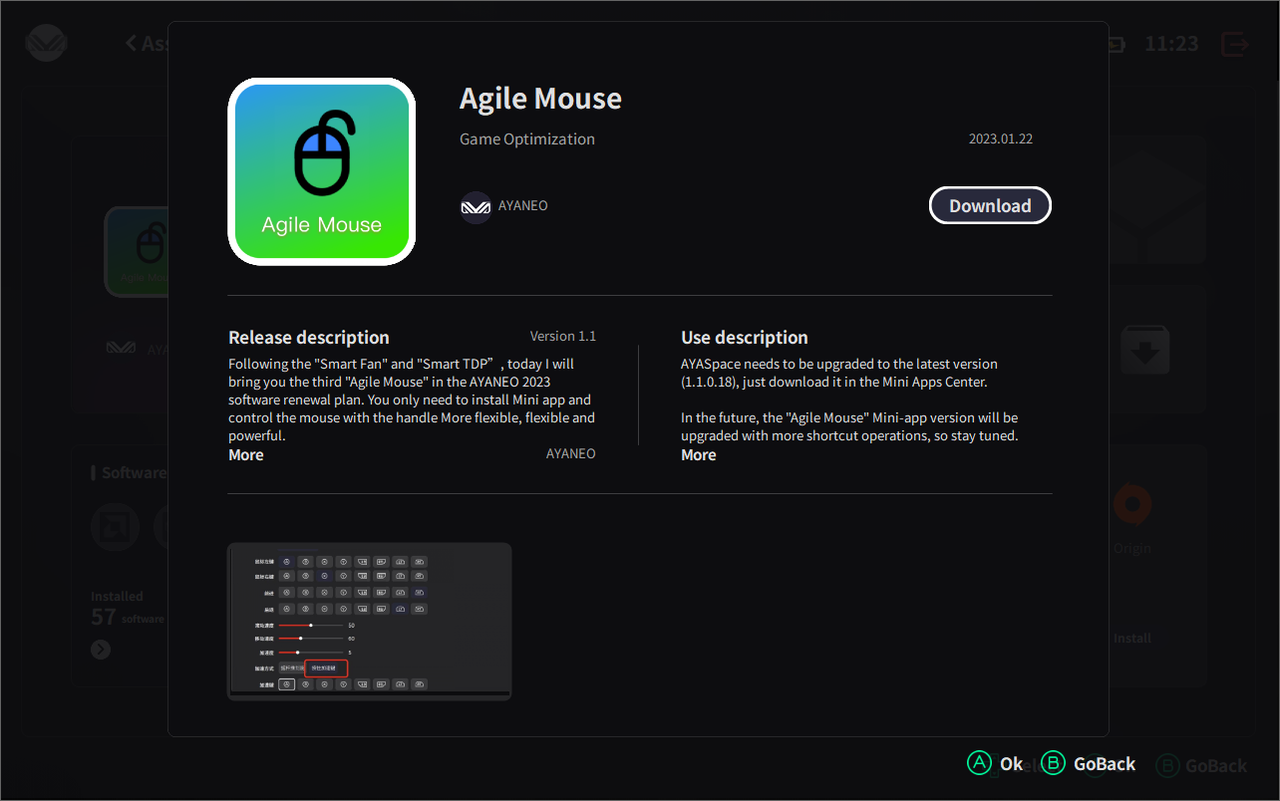Click the AYANEO author text under release notes

[x=571, y=454]
